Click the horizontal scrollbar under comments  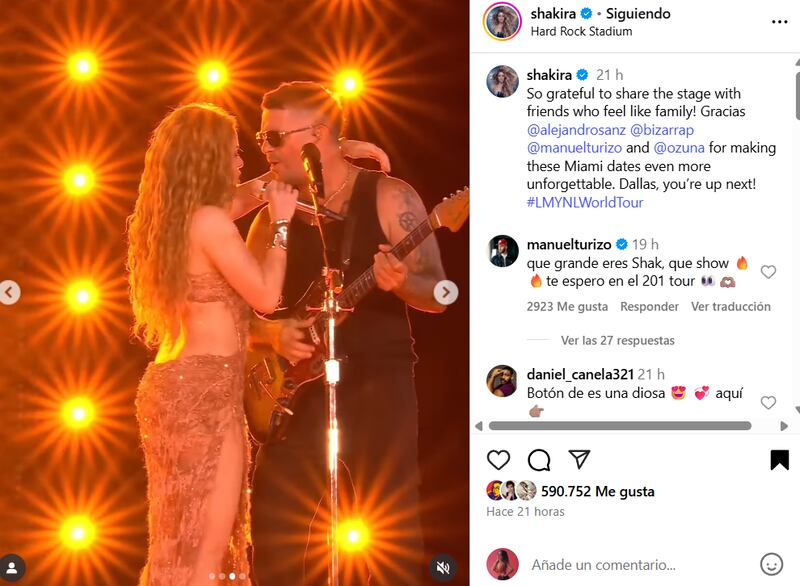coord(620,426)
